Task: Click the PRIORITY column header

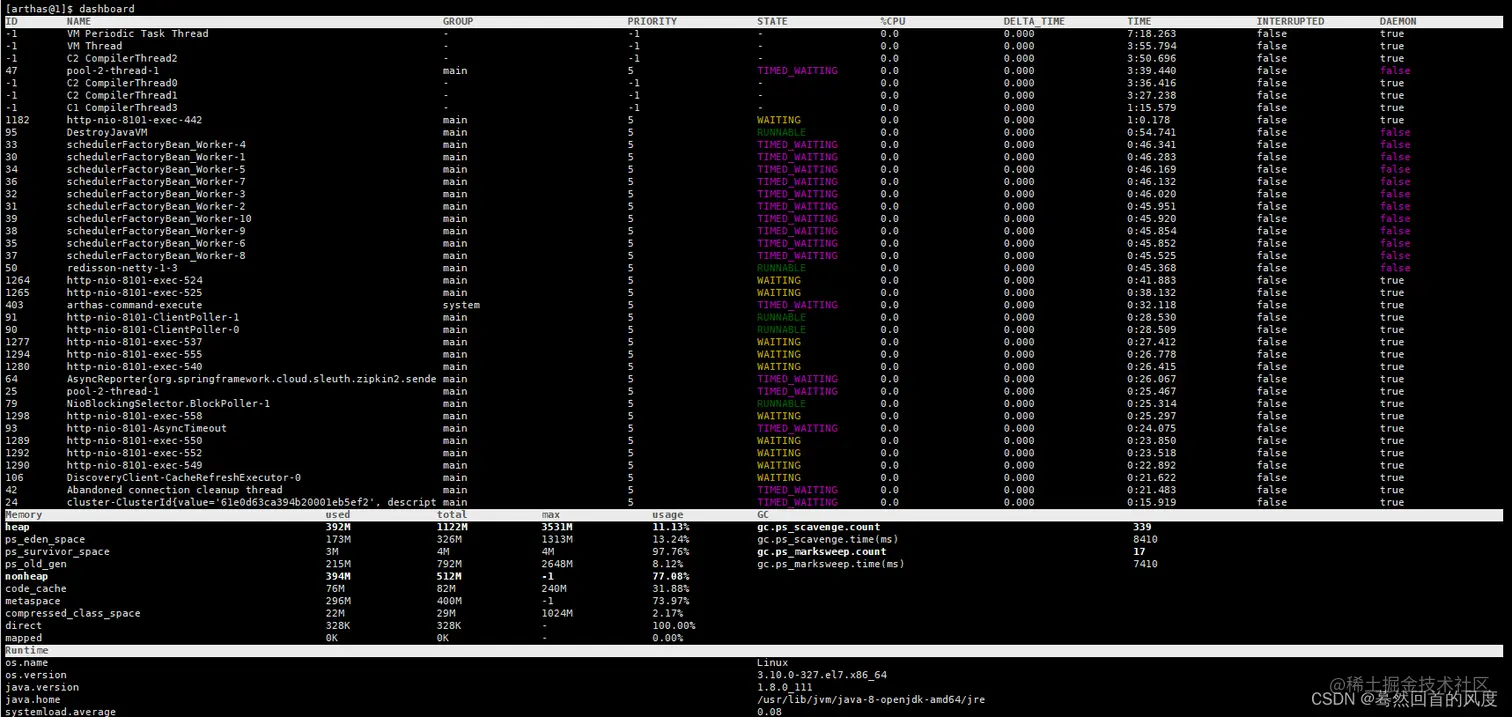Action: [x=652, y=21]
